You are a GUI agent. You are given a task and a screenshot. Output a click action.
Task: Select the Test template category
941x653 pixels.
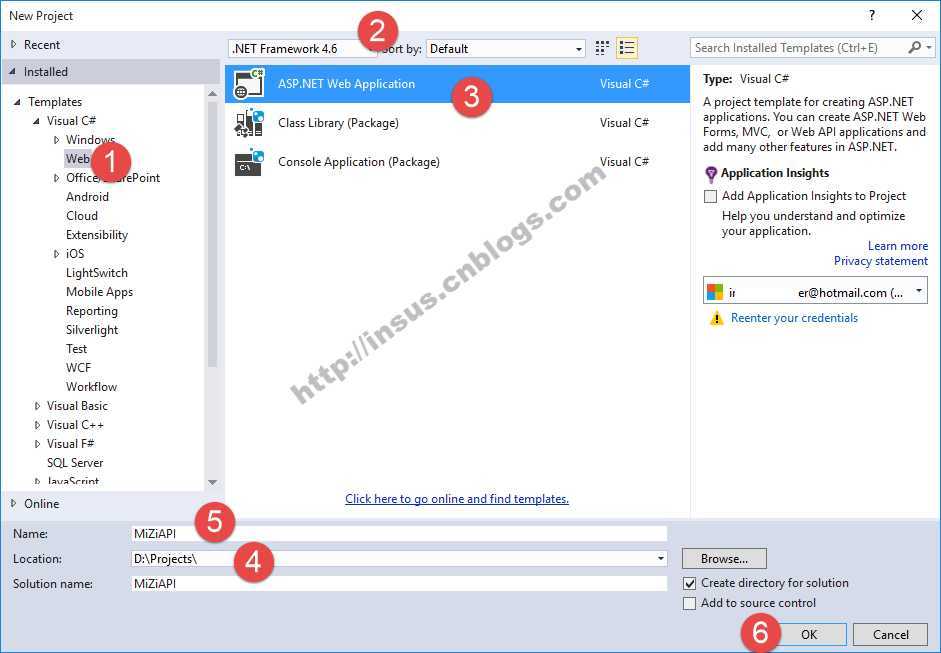pyautogui.click(x=76, y=349)
